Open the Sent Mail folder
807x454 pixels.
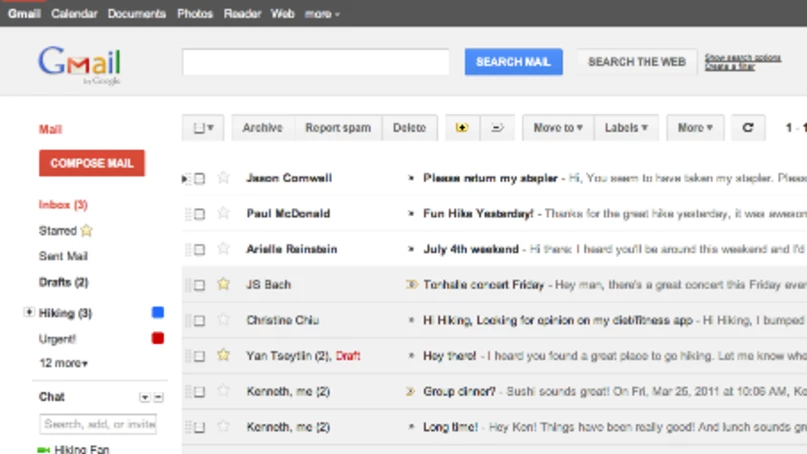tap(63, 256)
